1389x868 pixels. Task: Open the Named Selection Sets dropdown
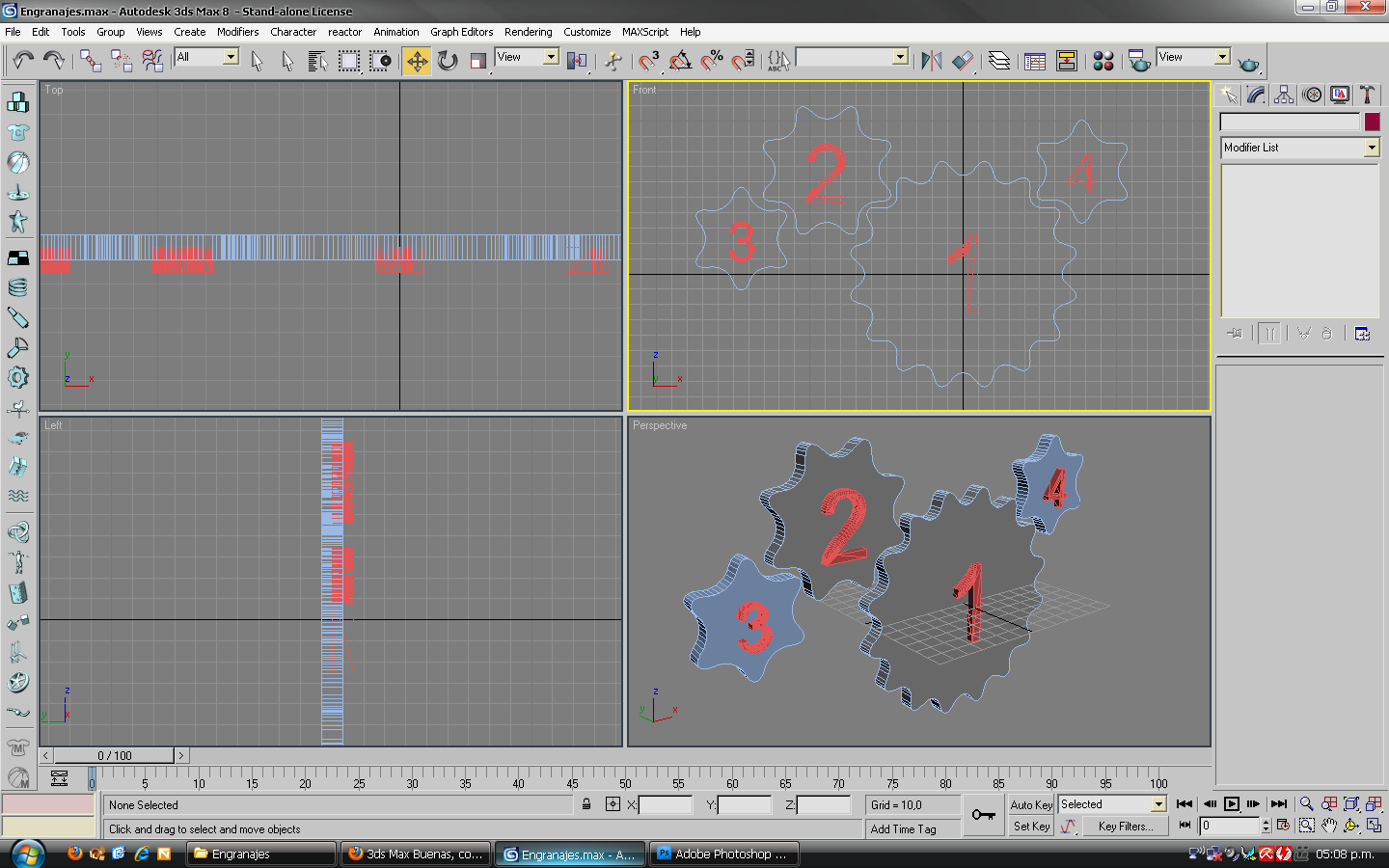(x=900, y=57)
